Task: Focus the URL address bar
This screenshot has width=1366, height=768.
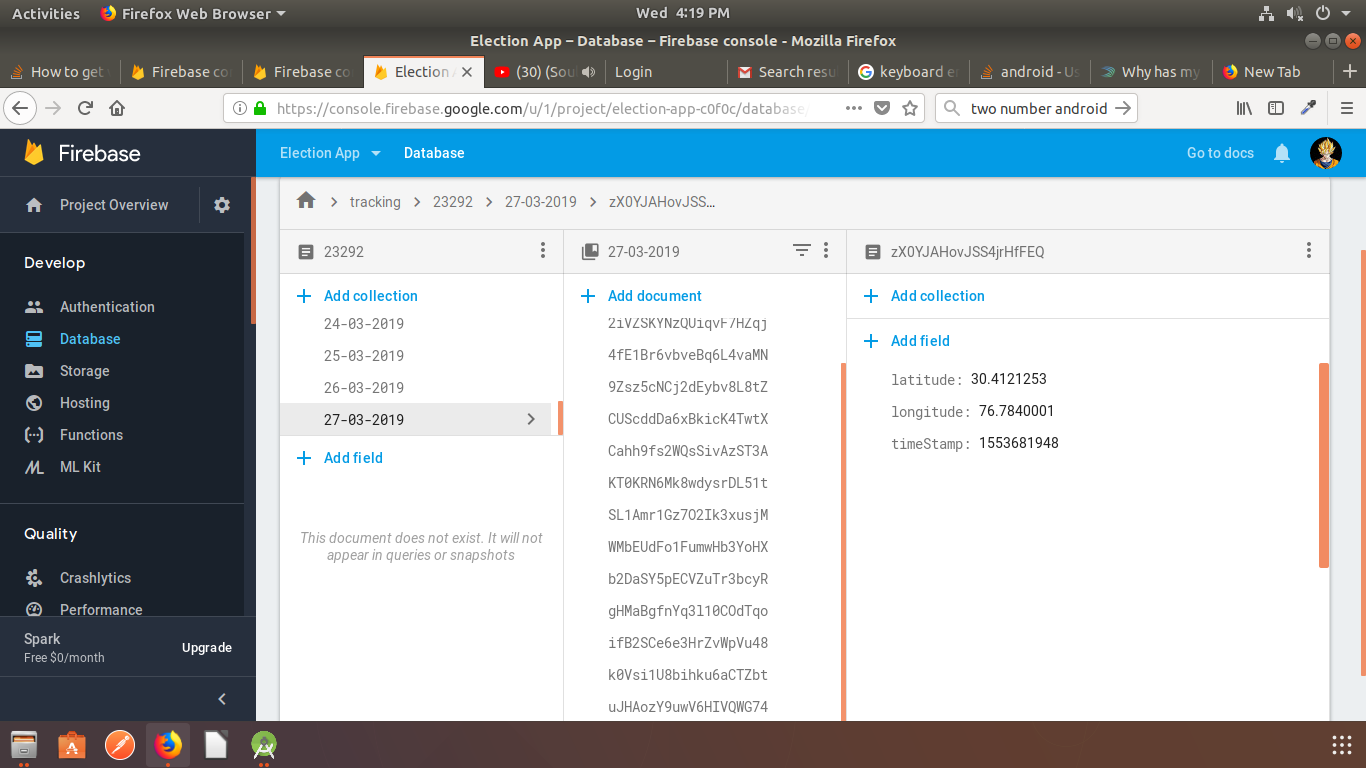Action: 540,108
